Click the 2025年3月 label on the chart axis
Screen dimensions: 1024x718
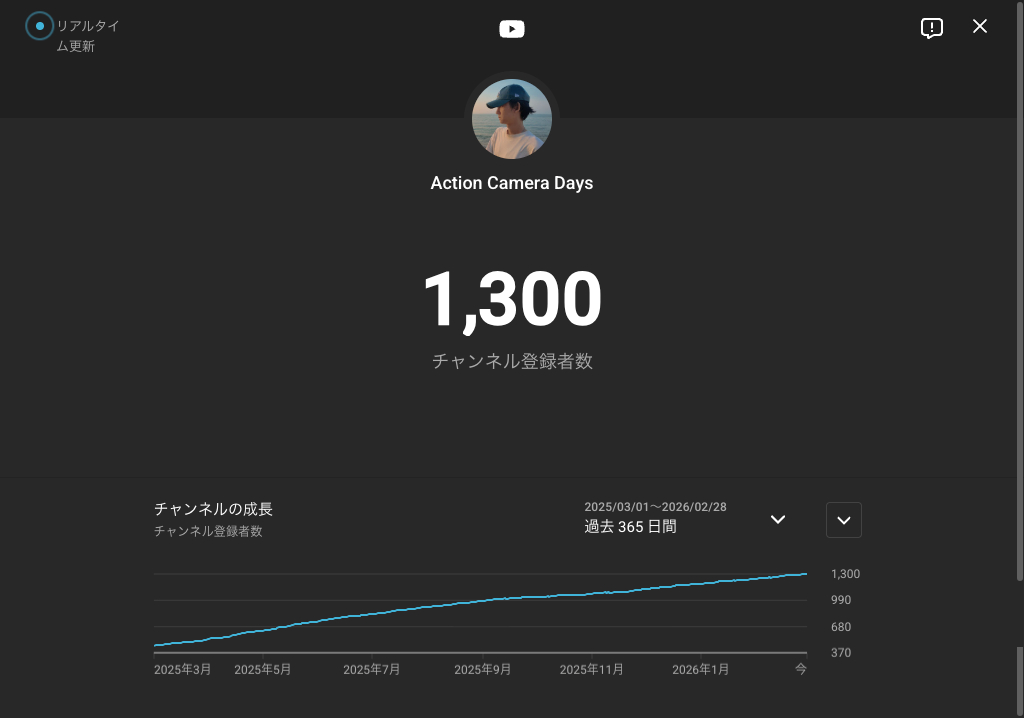click(183, 669)
